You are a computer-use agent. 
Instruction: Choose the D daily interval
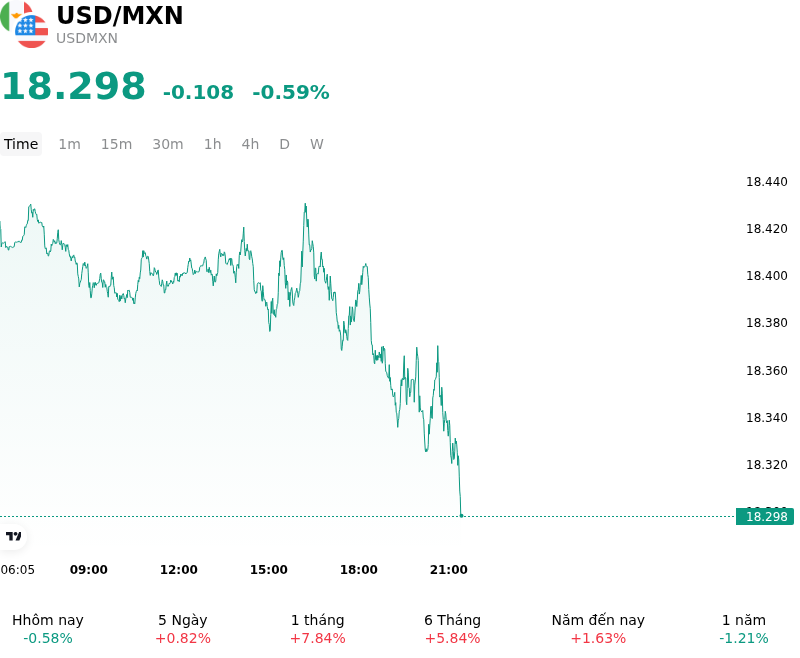284,144
